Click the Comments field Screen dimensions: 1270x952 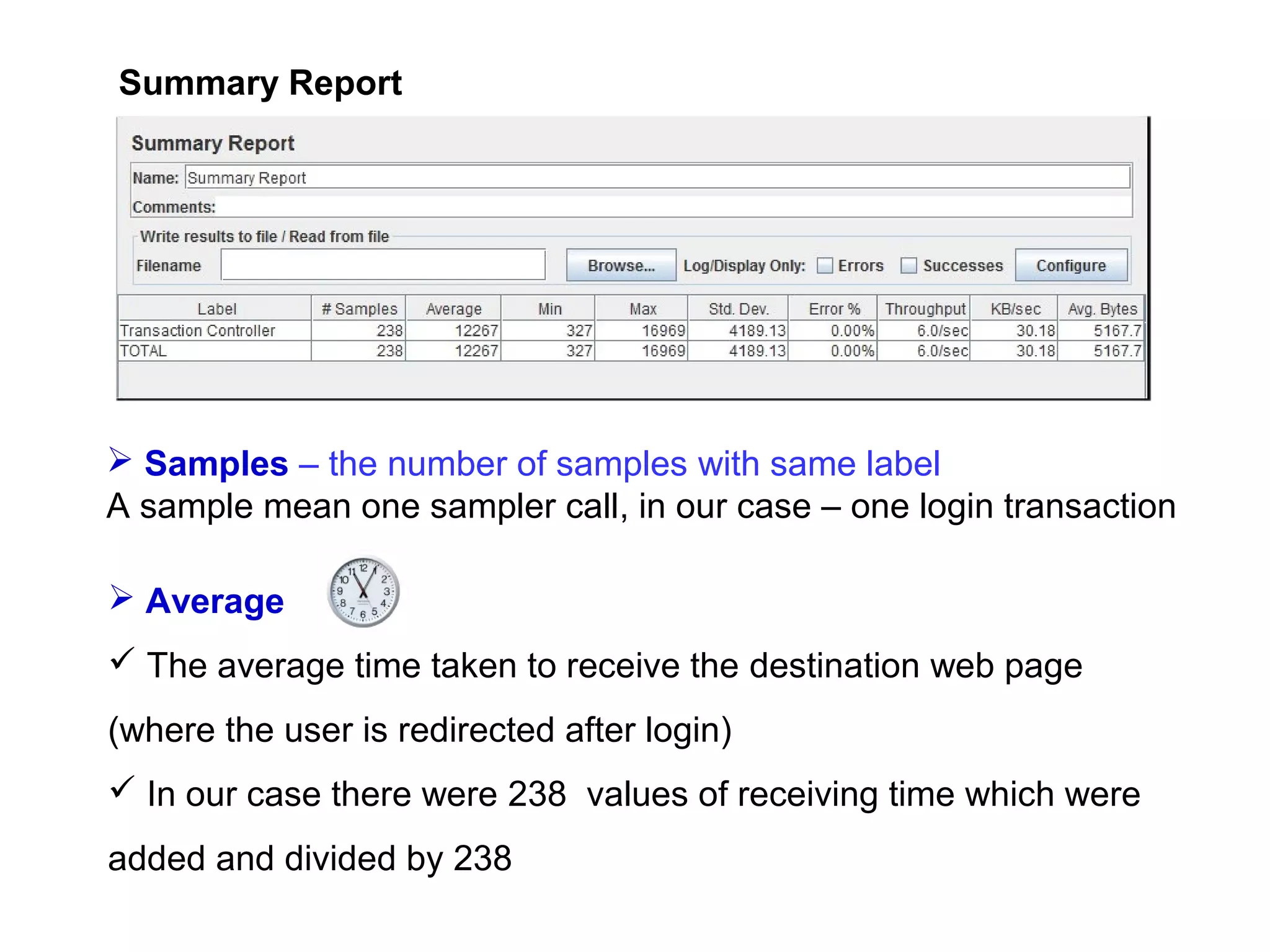pyautogui.click(x=673, y=206)
